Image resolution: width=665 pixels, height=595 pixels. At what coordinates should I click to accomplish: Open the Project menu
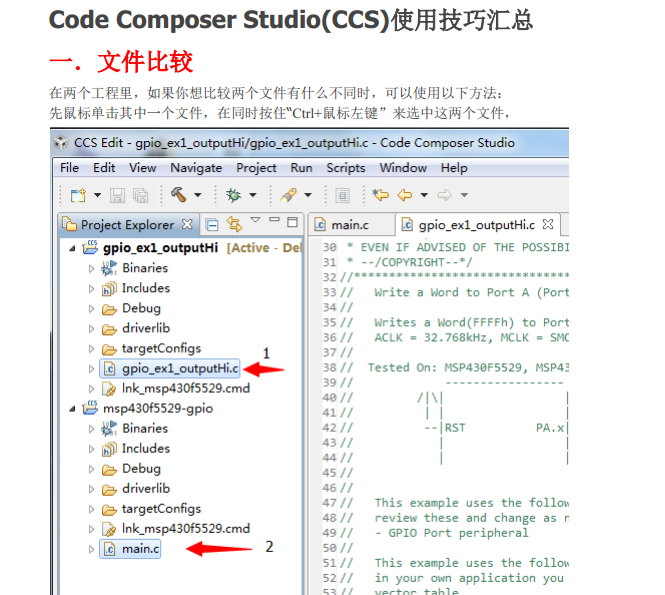pos(256,168)
